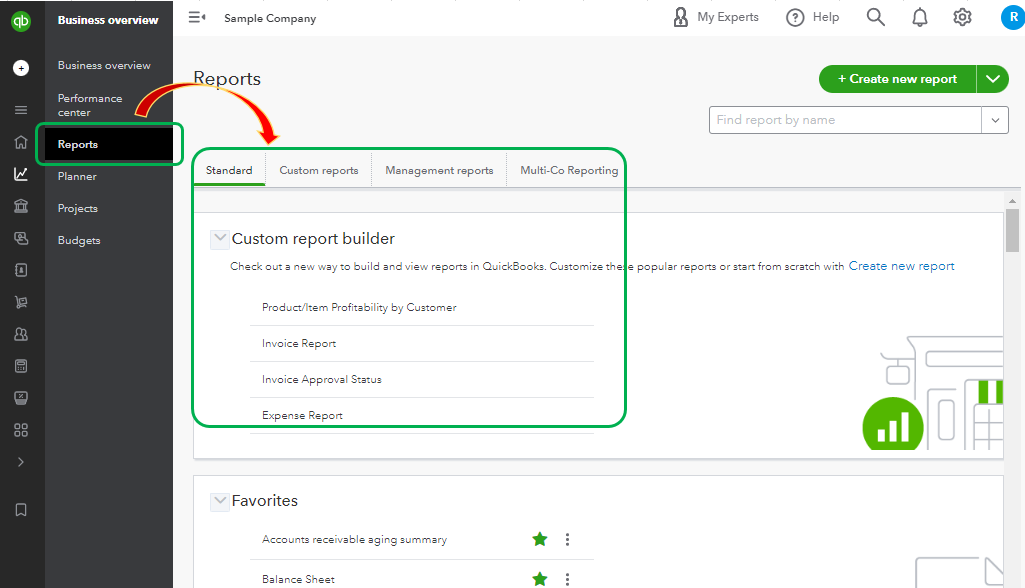Open the Settings gear

(962, 17)
